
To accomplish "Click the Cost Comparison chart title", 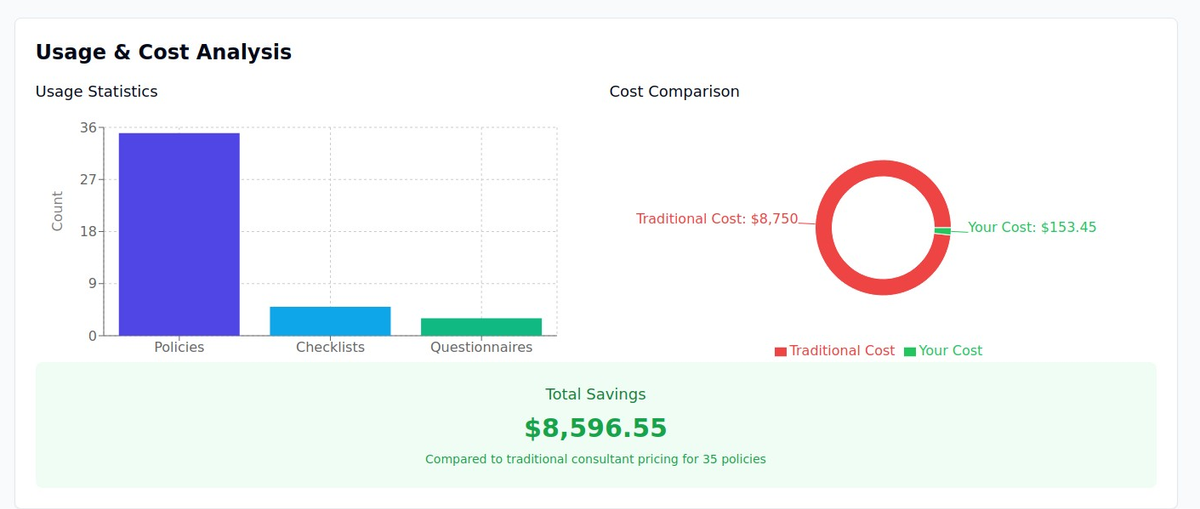I will click(674, 92).
